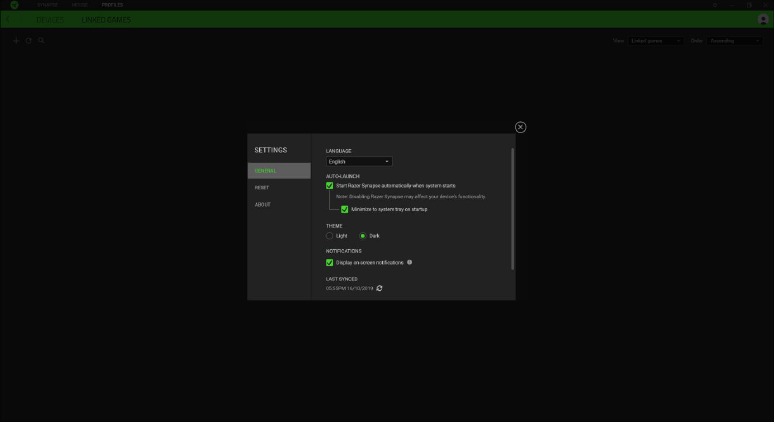
Task: Click the settings gear icon in title bar
Action: pyautogui.click(x=715, y=5)
